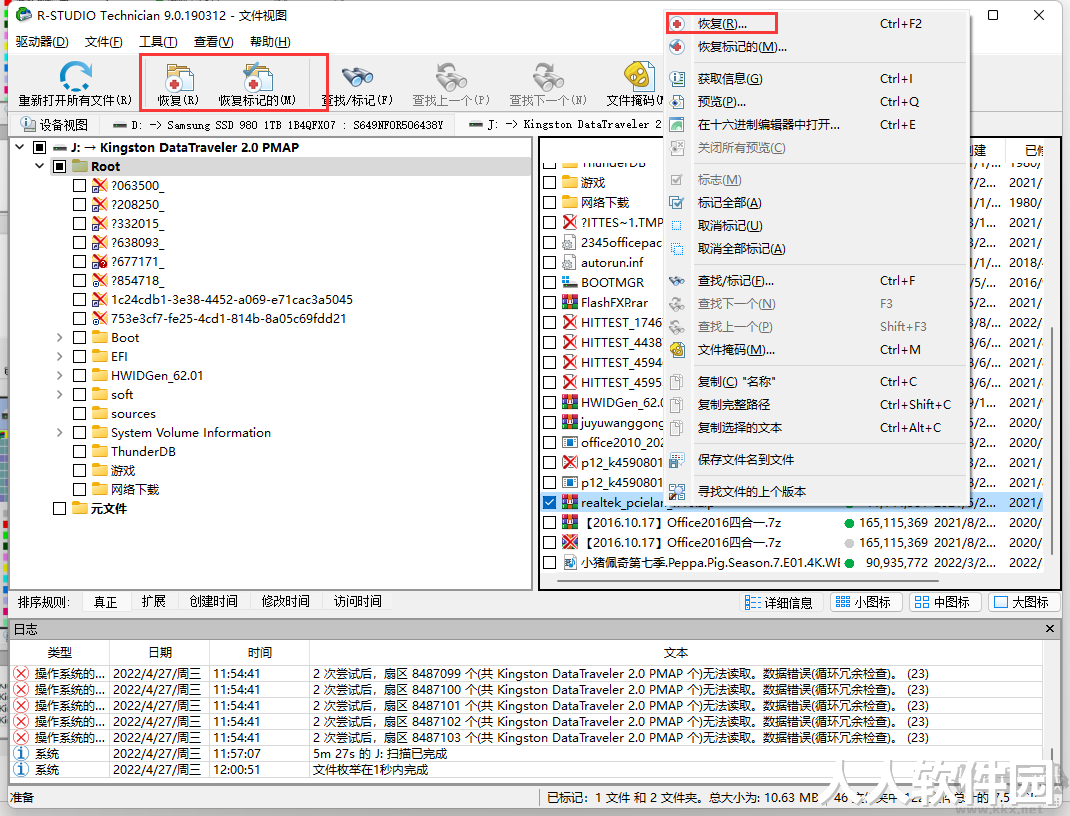Choose 恢复(R)... from the context menu
Screen dimensions: 1070x816
pyautogui.click(x=817, y=24)
